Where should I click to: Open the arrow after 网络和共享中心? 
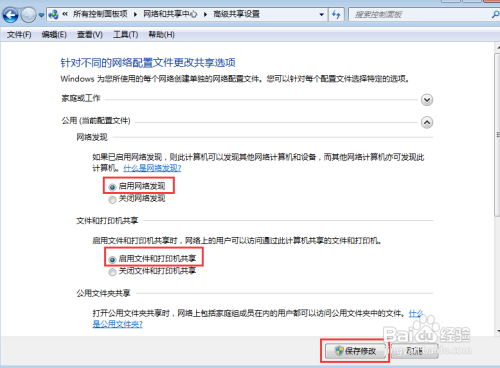tap(205, 14)
